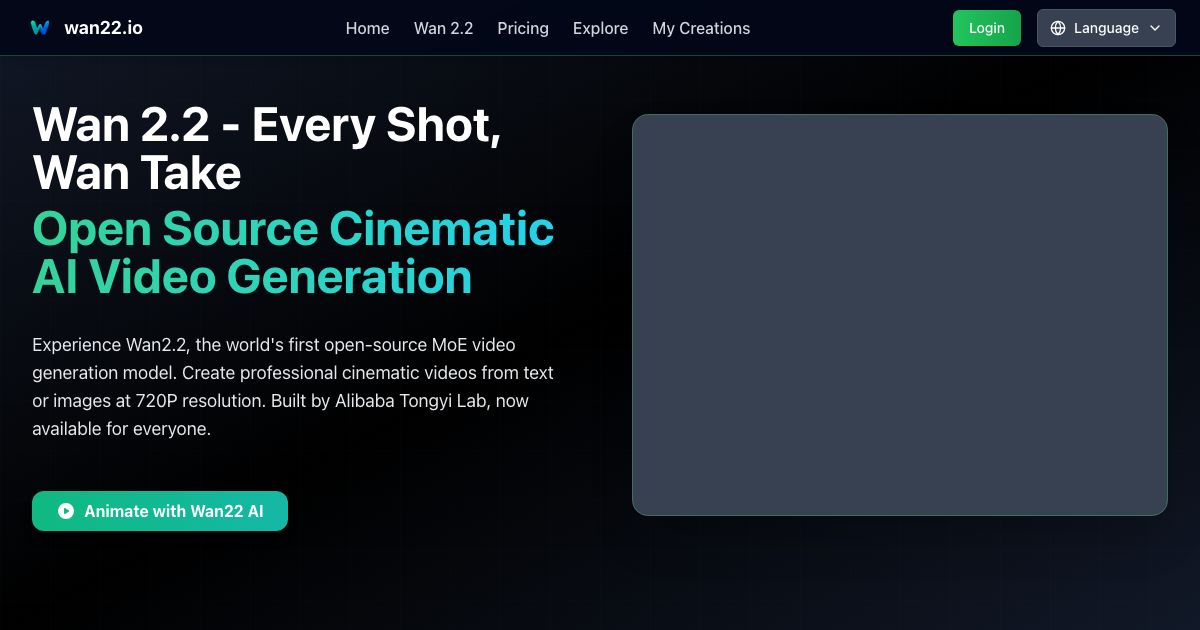Expand the Language dropdown chevron
This screenshot has width=1200, height=630.
[1155, 28]
